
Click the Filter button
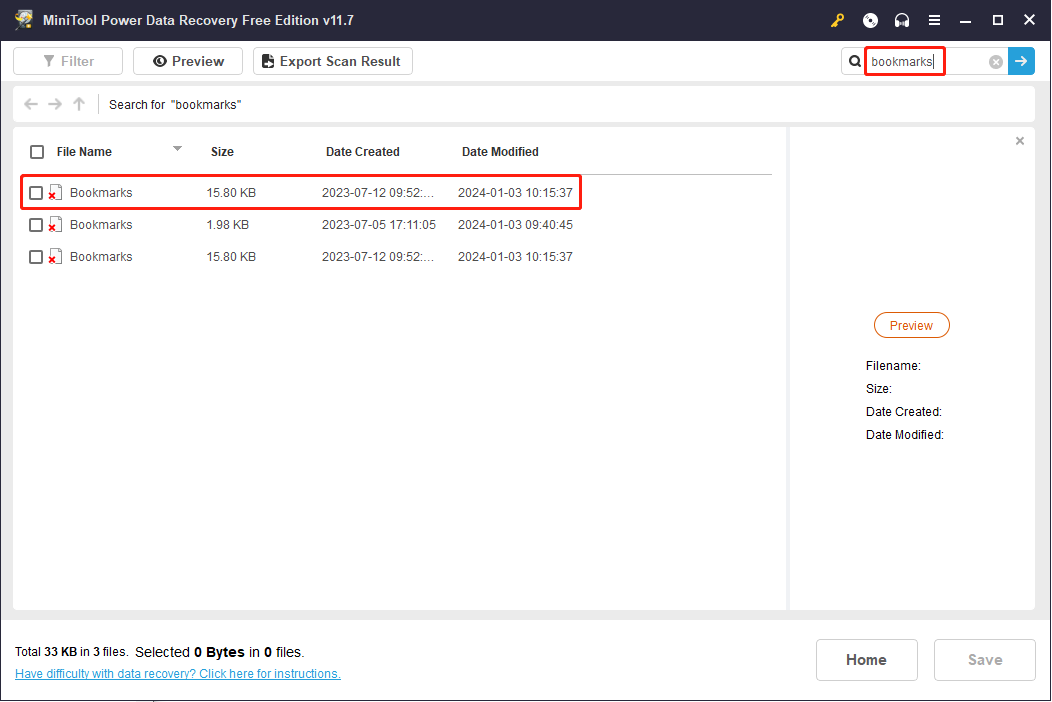coord(68,61)
